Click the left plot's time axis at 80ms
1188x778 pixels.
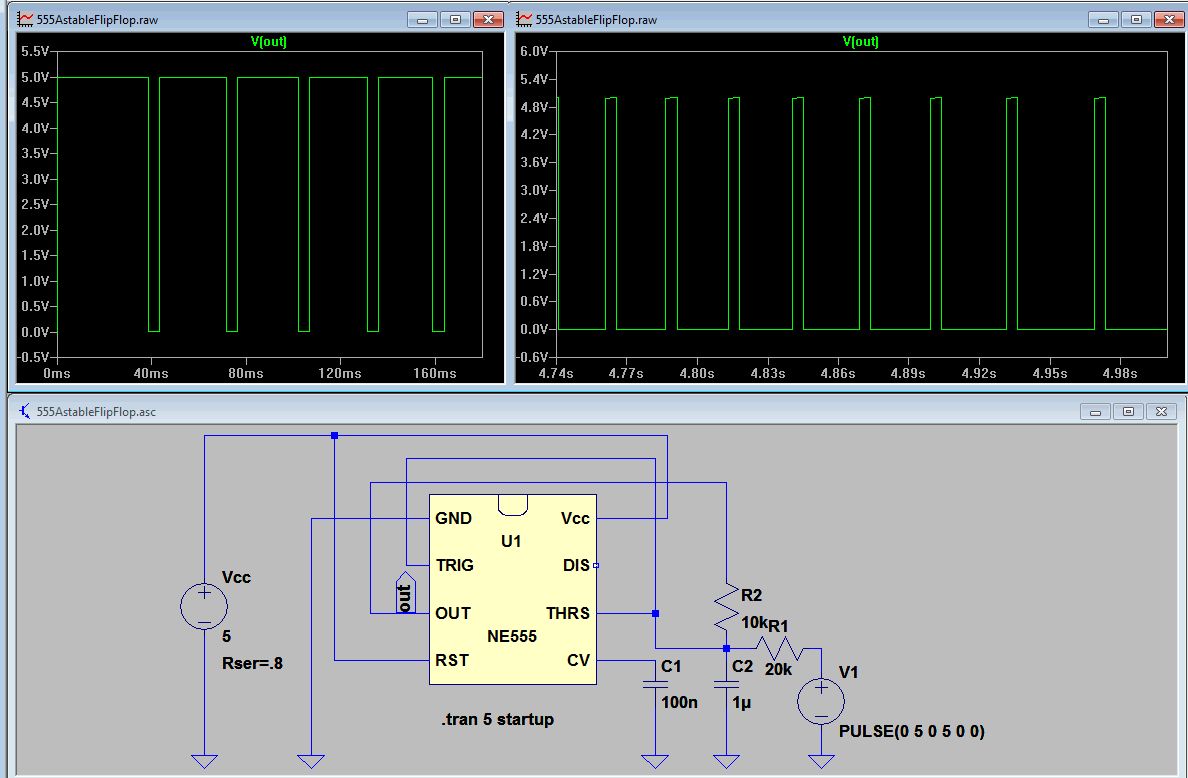(x=245, y=373)
